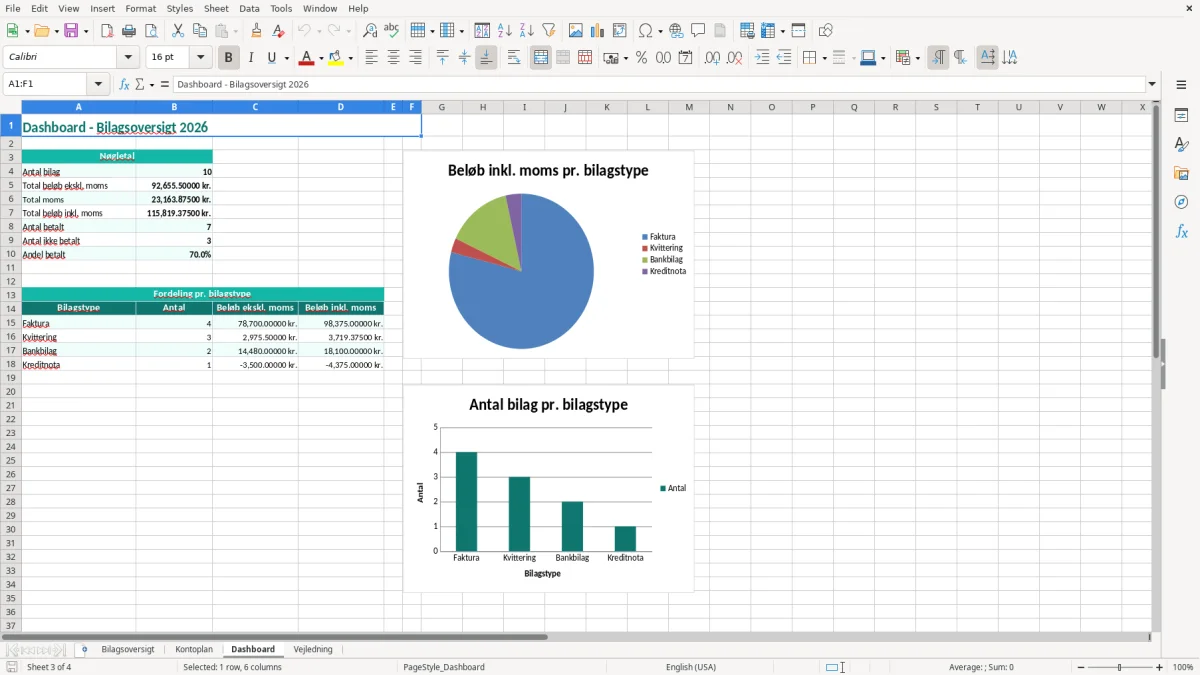Toggle left-to-right text direction
Screen dimensions: 1200x675
point(938,58)
